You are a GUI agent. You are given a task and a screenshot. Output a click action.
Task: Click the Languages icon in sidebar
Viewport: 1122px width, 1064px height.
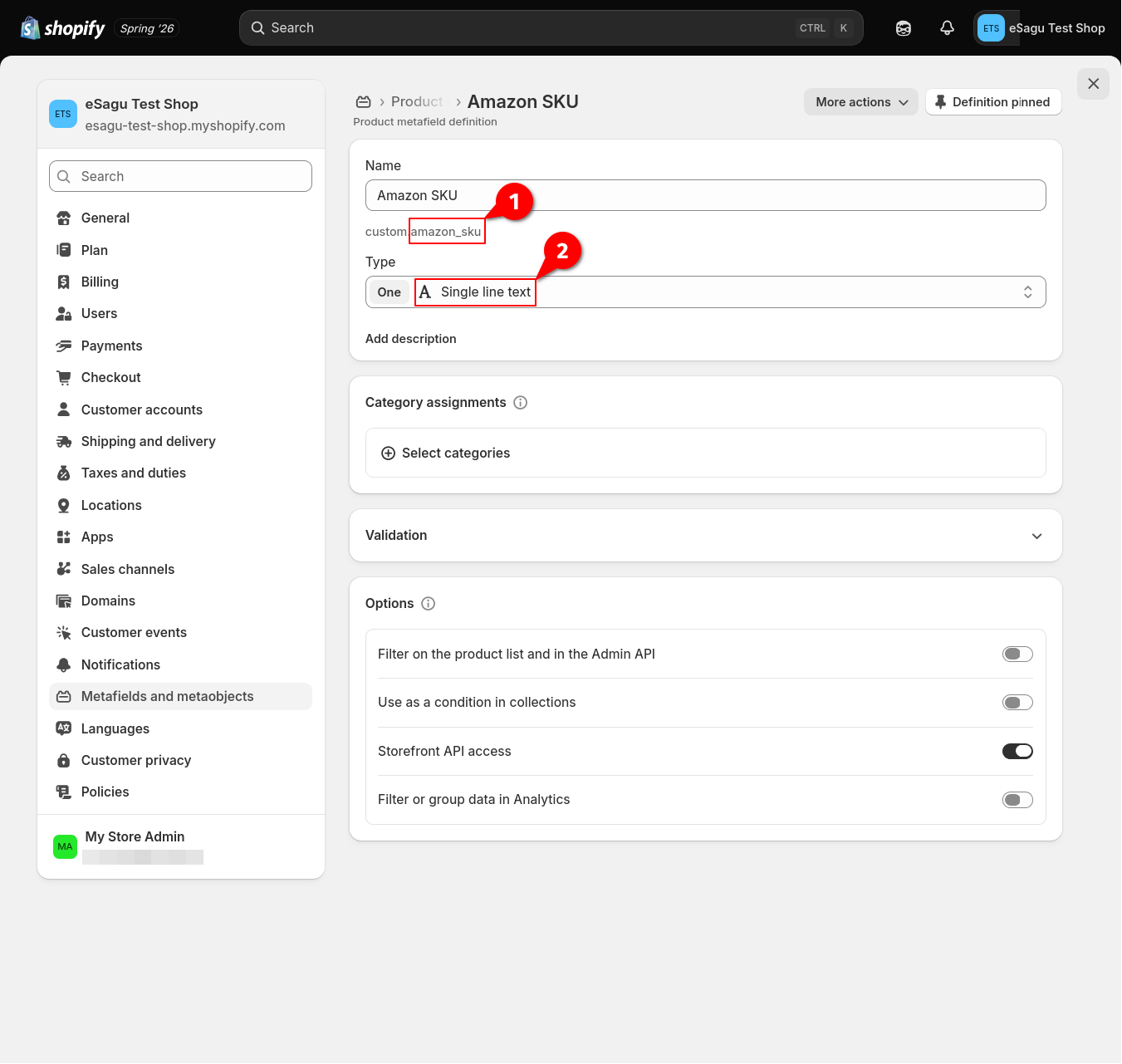[x=64, y=728]
